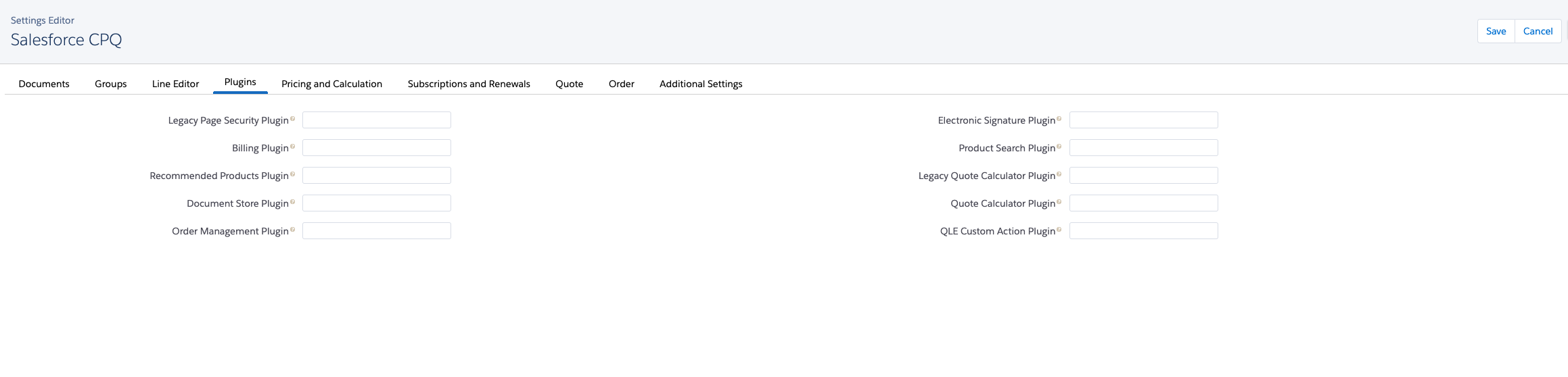Image resolution: width=1568 pixels, height=377 pixels.
Task: Select the Legacy Quote Calculator Plugin label
Action: [987, 176]
